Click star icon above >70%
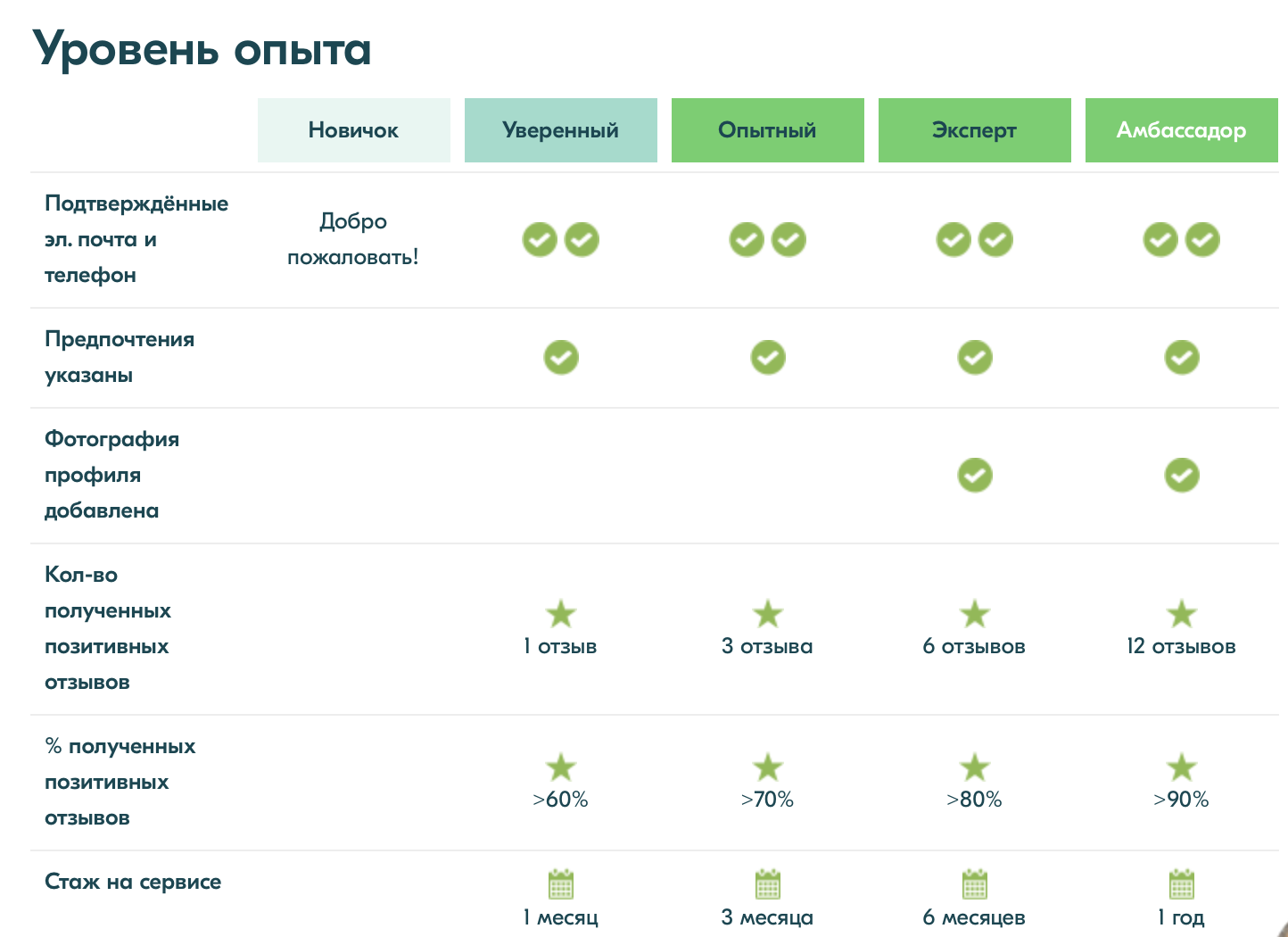1288x937 pixels. pyautogui.click(x=768, y=767)
